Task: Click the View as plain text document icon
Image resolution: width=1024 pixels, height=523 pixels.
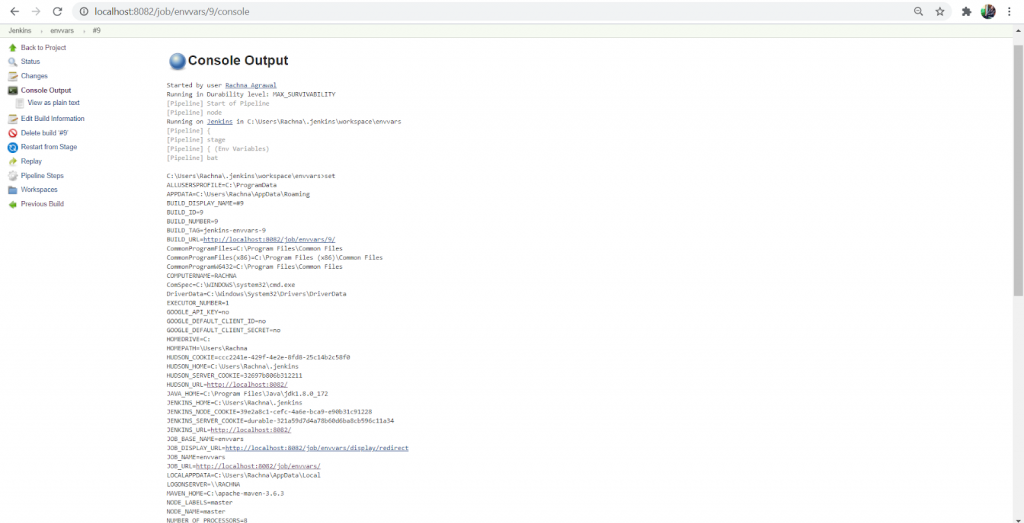Action: pos(20,103)
